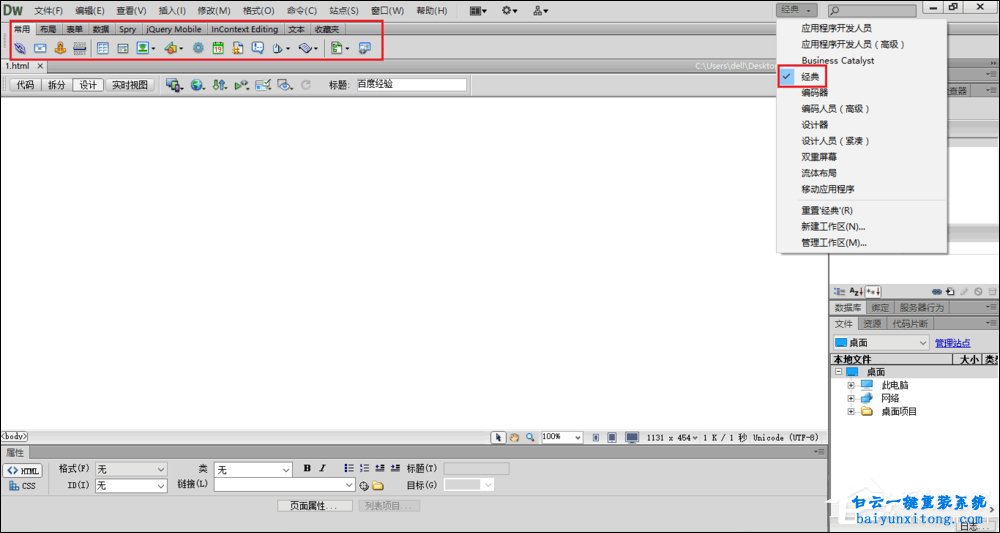Switch to Split view button
Screen dimensions: 1000x533
click(57, 85)
